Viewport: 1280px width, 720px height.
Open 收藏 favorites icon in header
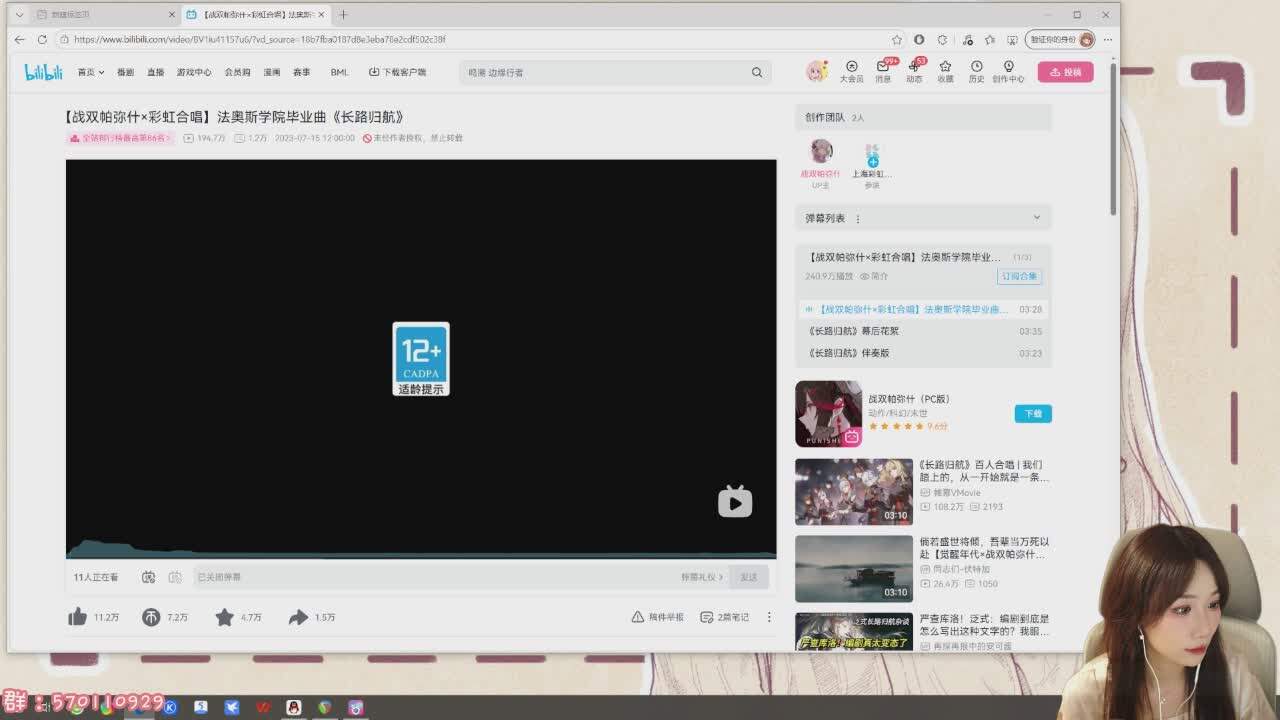click(945, 71)
